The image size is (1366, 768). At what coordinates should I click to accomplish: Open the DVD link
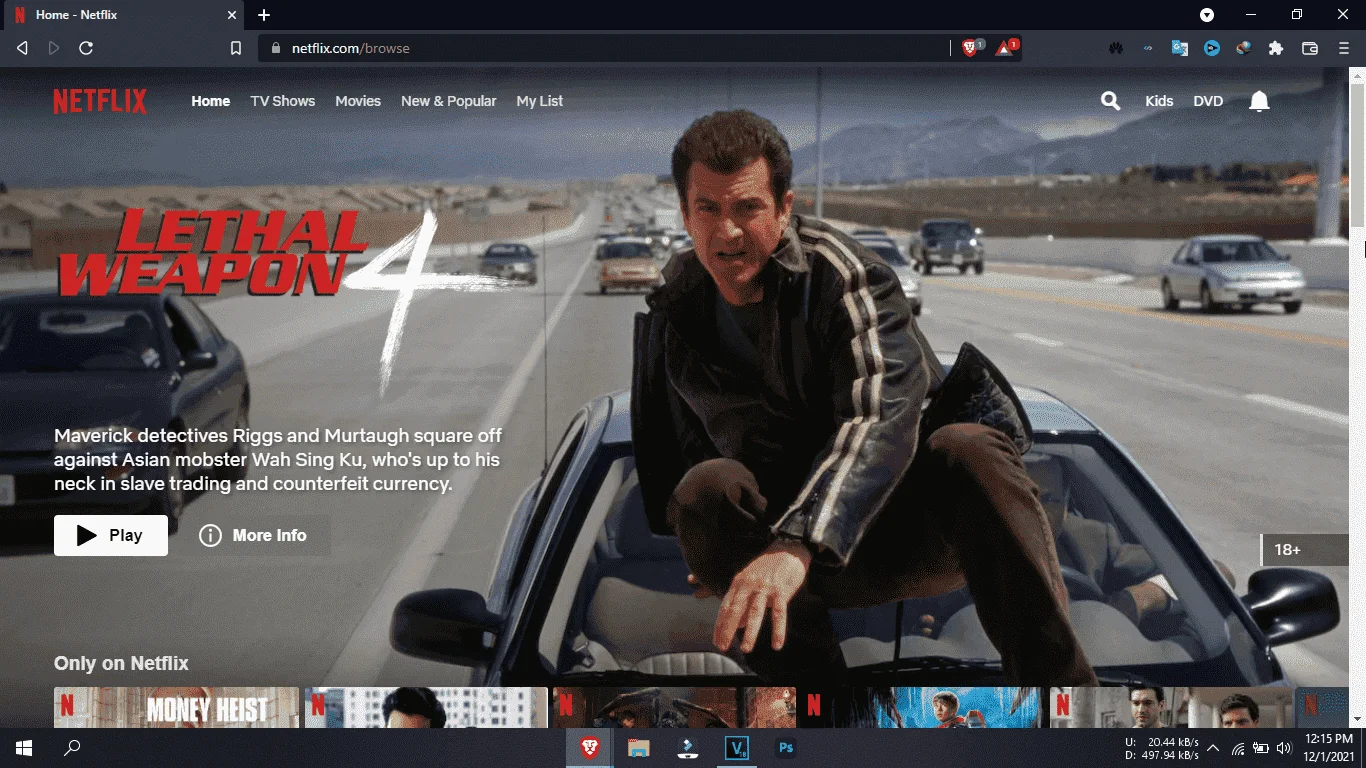coord(1208,101)
